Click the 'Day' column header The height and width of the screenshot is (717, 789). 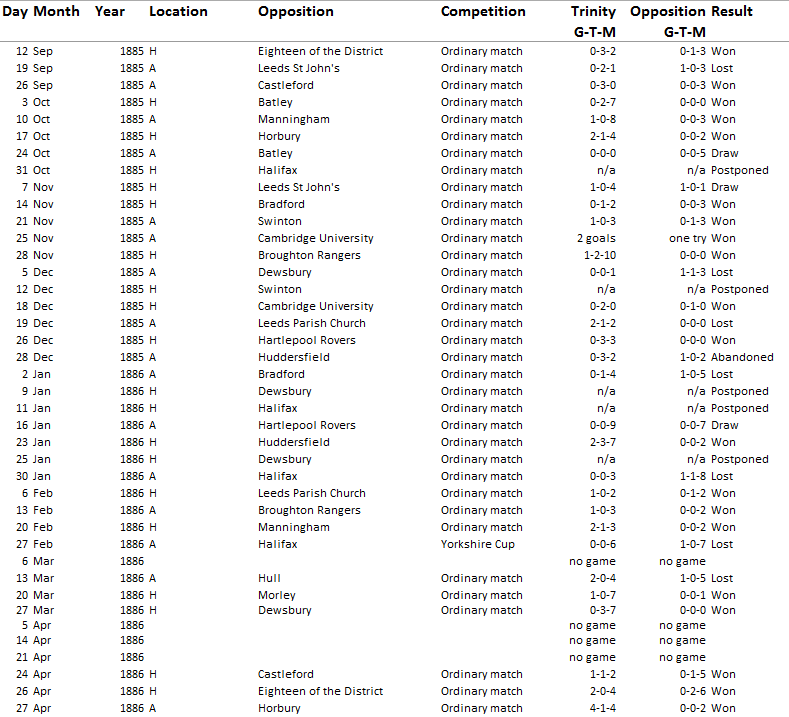[15, 12]
